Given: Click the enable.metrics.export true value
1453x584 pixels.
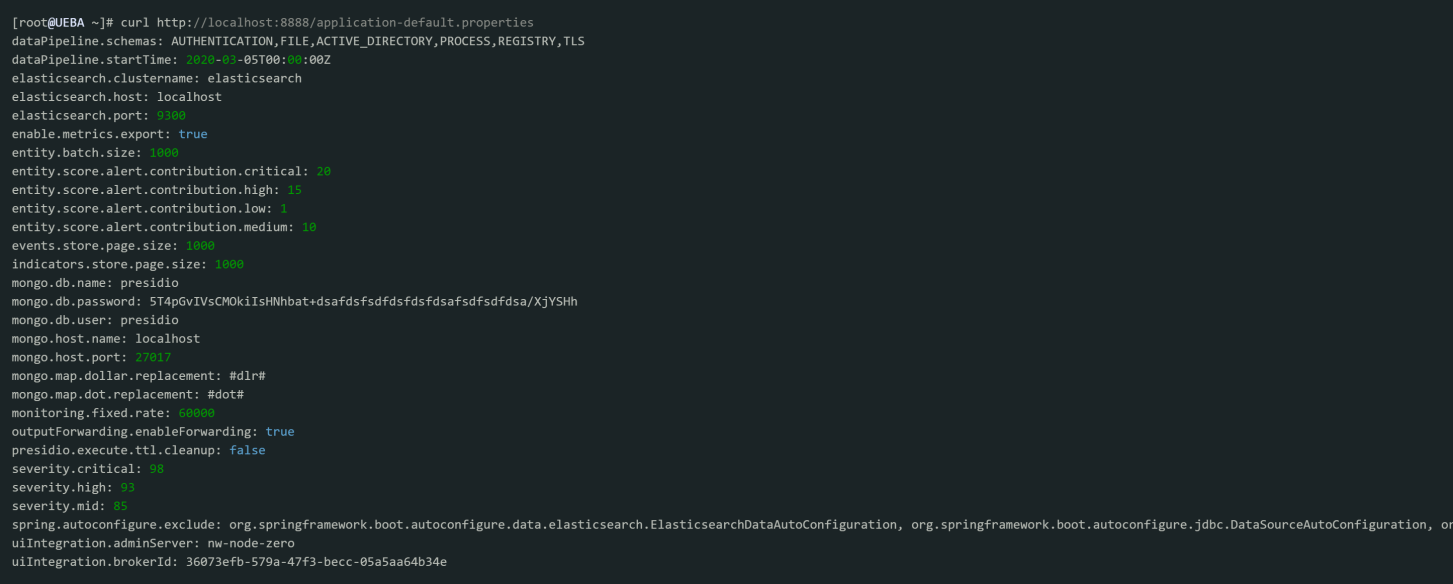Looking at the screenshot, I should (193, 134).
